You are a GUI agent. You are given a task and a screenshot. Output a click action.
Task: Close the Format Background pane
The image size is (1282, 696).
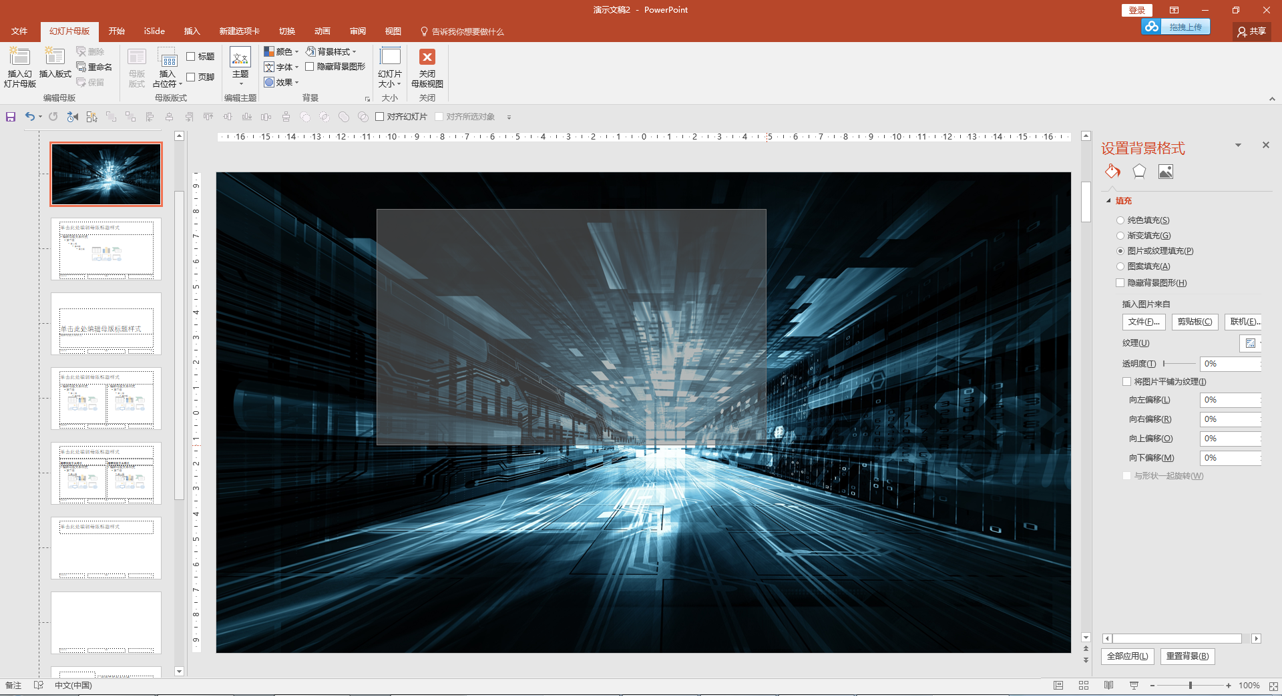pyautogui.click(x=1265, y=145)
